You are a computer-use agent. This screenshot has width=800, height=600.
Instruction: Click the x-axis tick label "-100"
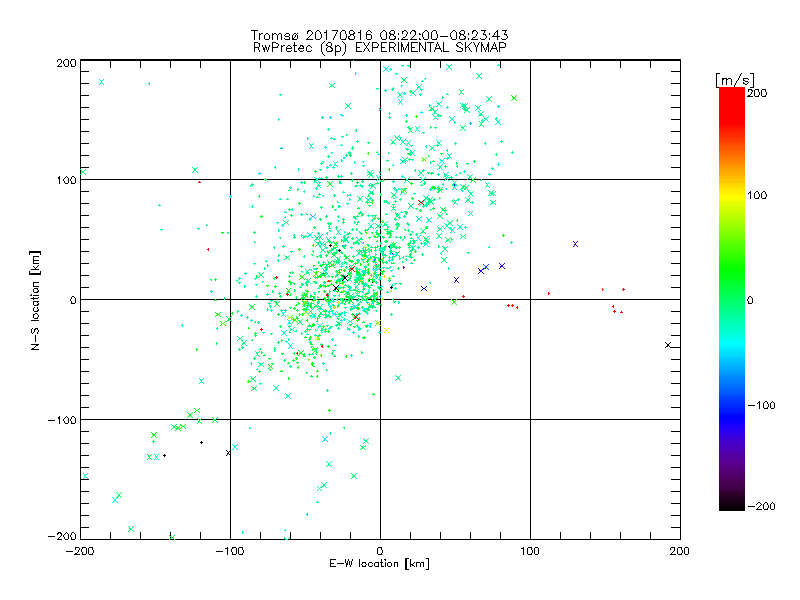click(x=230, y=551)
